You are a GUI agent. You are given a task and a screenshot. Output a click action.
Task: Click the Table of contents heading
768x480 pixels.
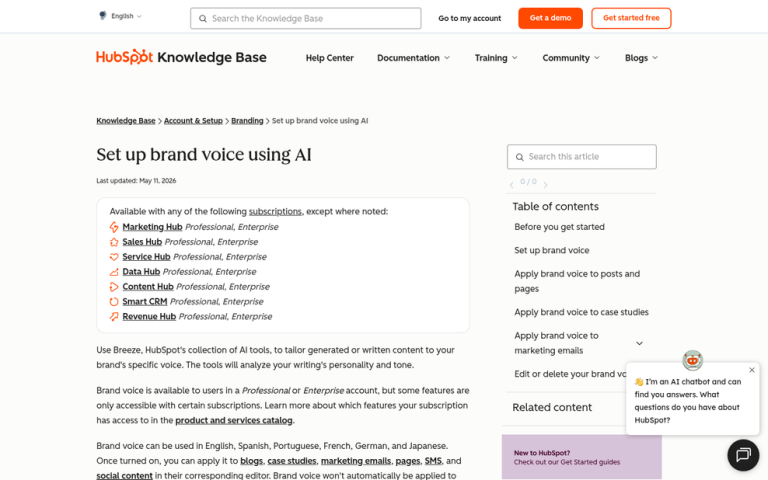(555, 207)
